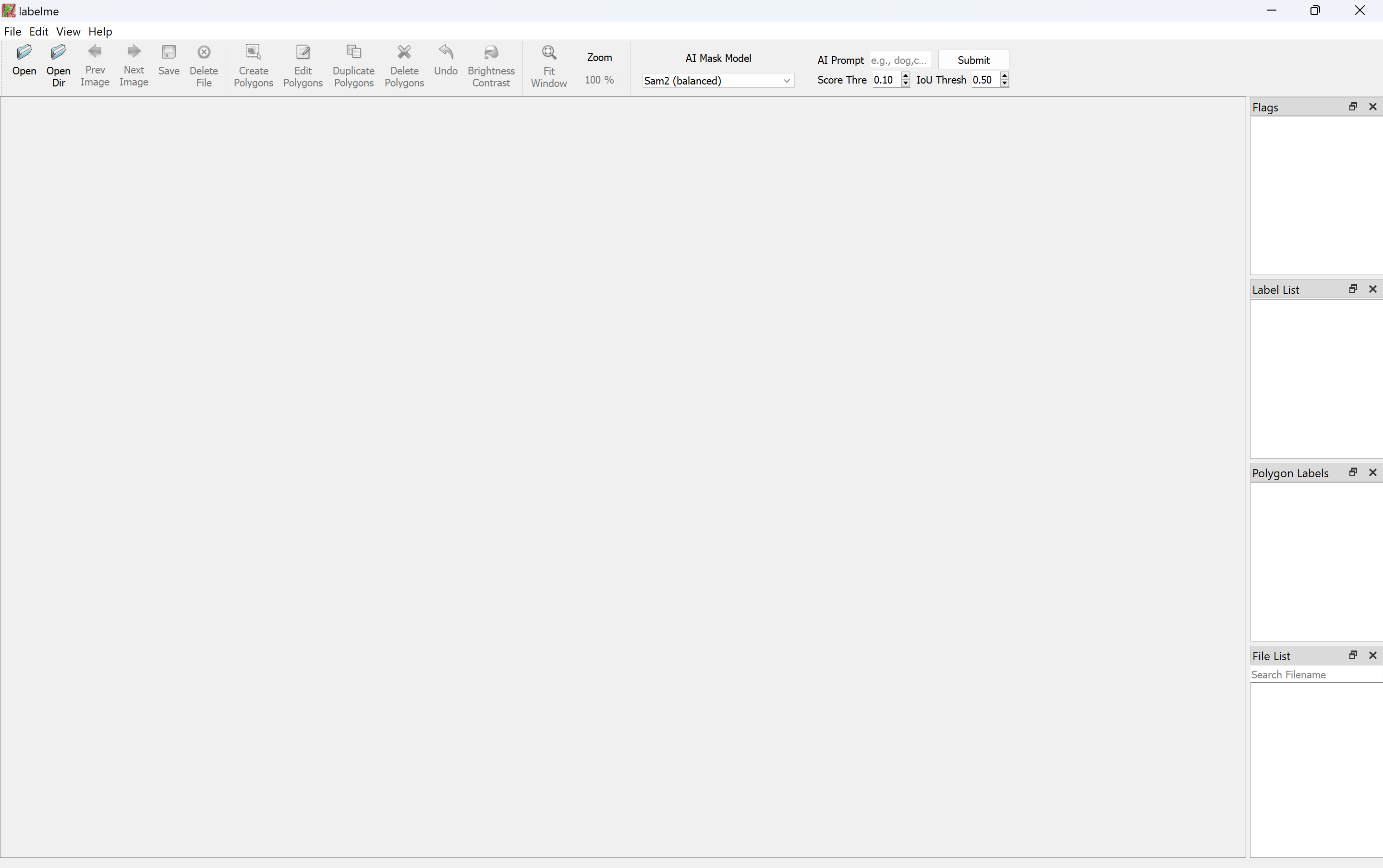The image size is (1383, 868).
Task: Float the Flags panel
Action: (x=1353, y=107)
